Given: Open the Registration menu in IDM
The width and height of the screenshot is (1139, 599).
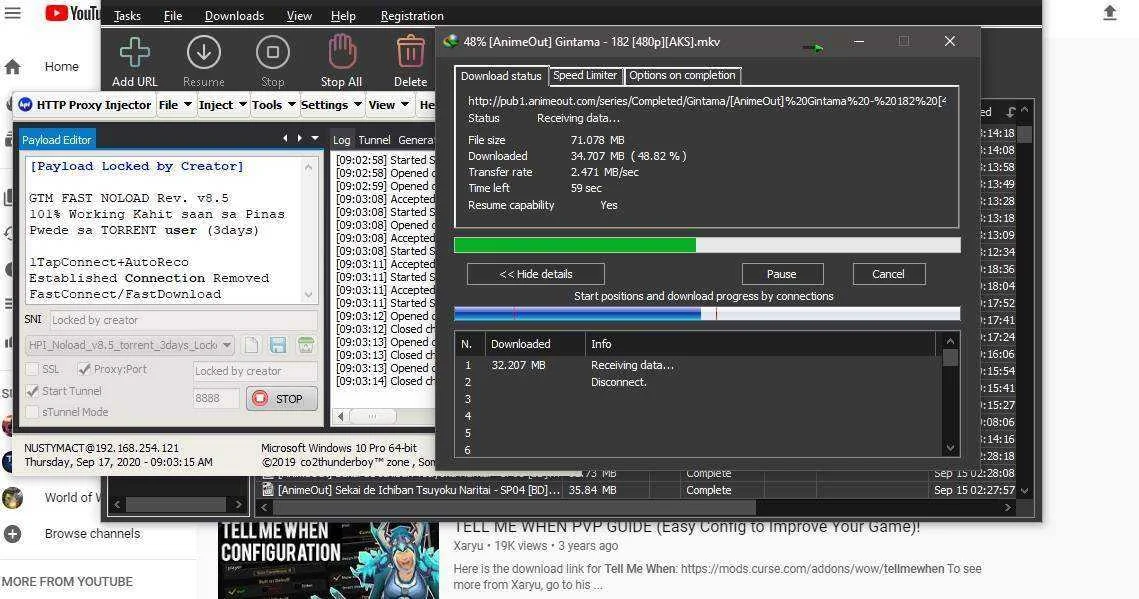Looking at the screenshot, I should click(412, 16).
